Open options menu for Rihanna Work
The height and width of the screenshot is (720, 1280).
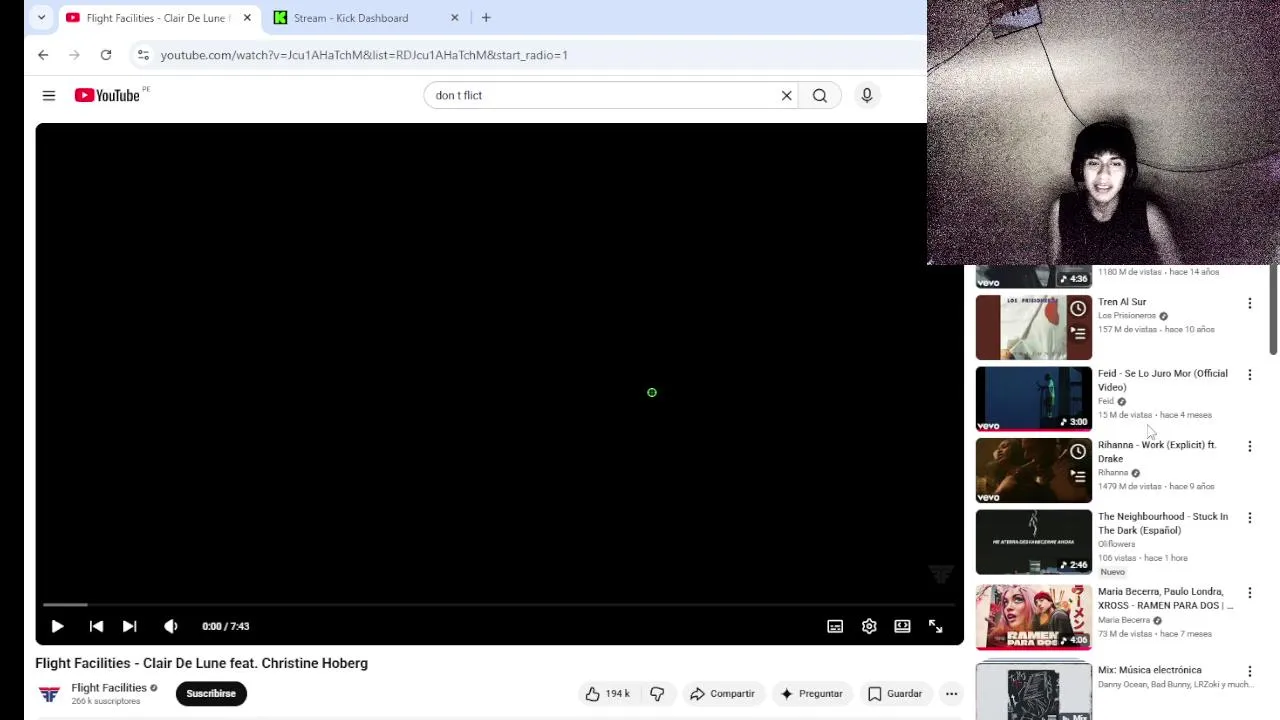[1249, 446]
